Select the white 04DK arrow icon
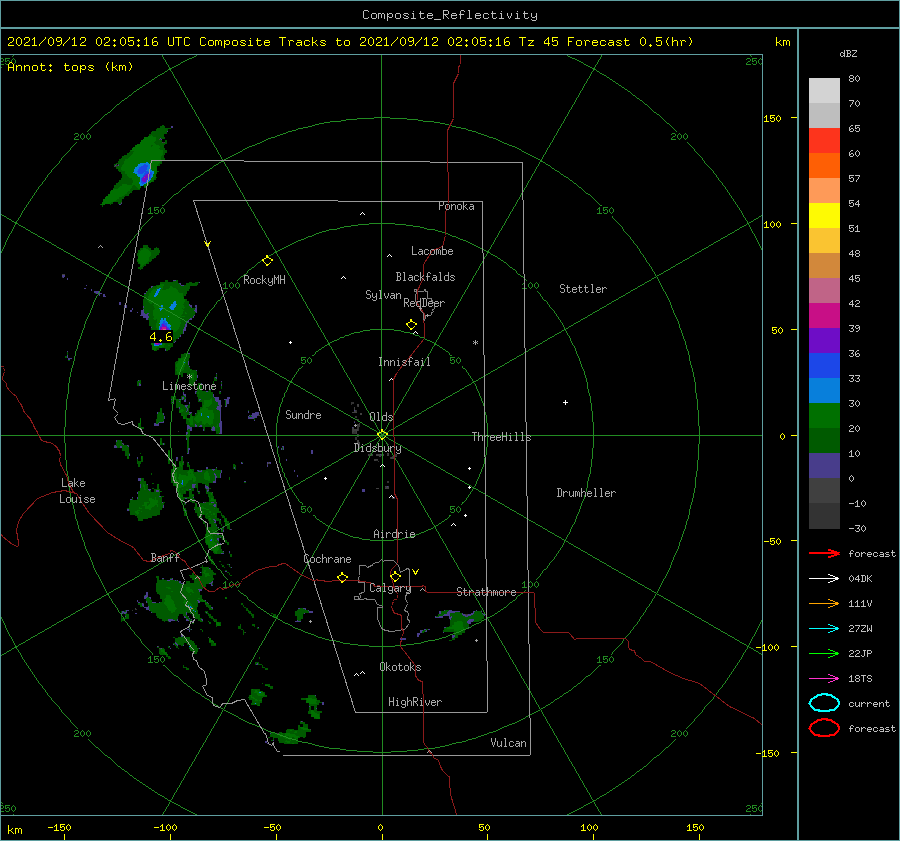 [824, 578]
